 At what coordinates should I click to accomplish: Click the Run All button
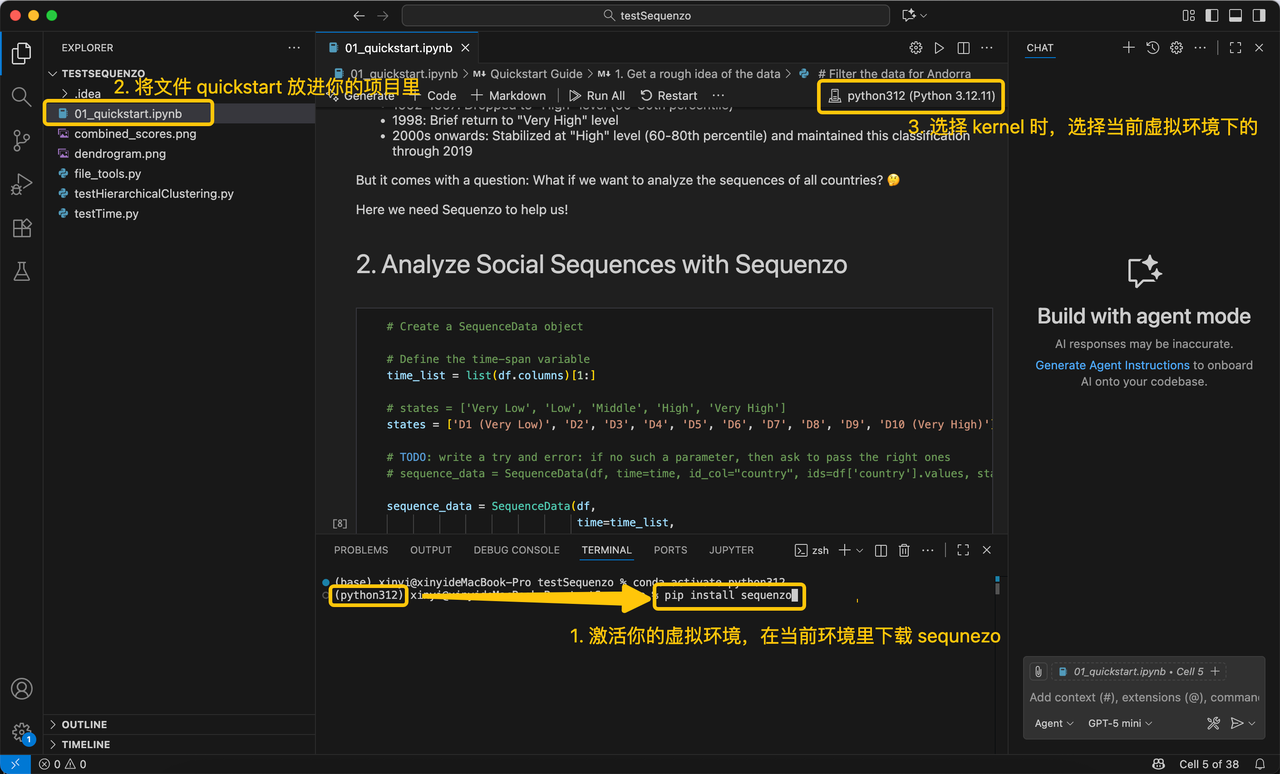point(597,96)
